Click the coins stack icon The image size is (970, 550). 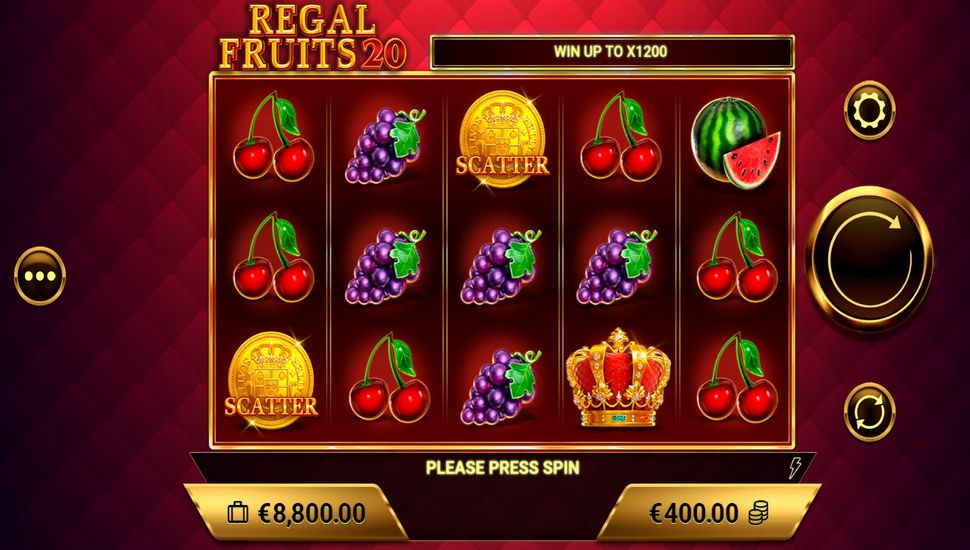(758, 513)
